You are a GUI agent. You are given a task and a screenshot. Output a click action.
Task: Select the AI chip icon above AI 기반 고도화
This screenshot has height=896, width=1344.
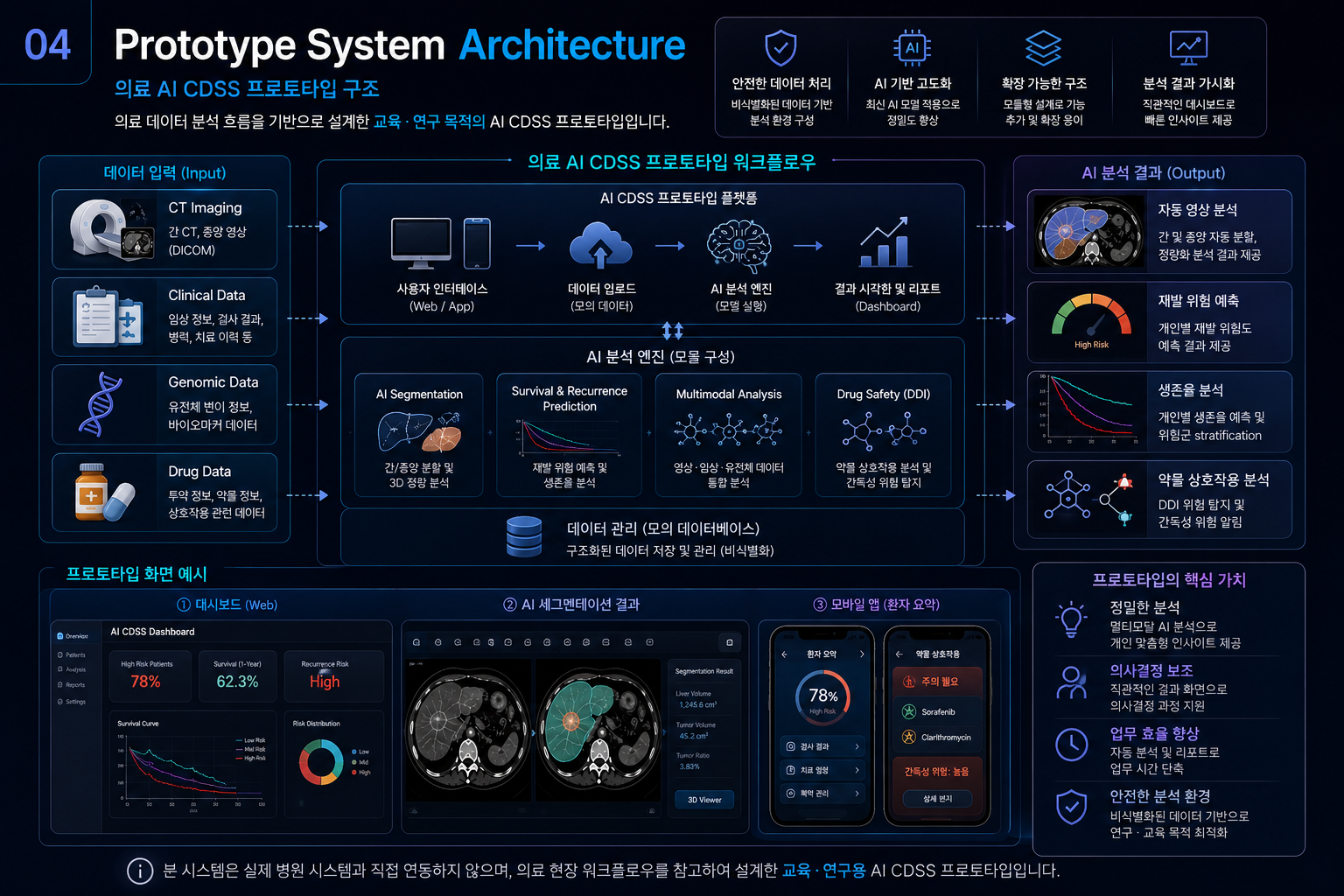pos(912,48)
